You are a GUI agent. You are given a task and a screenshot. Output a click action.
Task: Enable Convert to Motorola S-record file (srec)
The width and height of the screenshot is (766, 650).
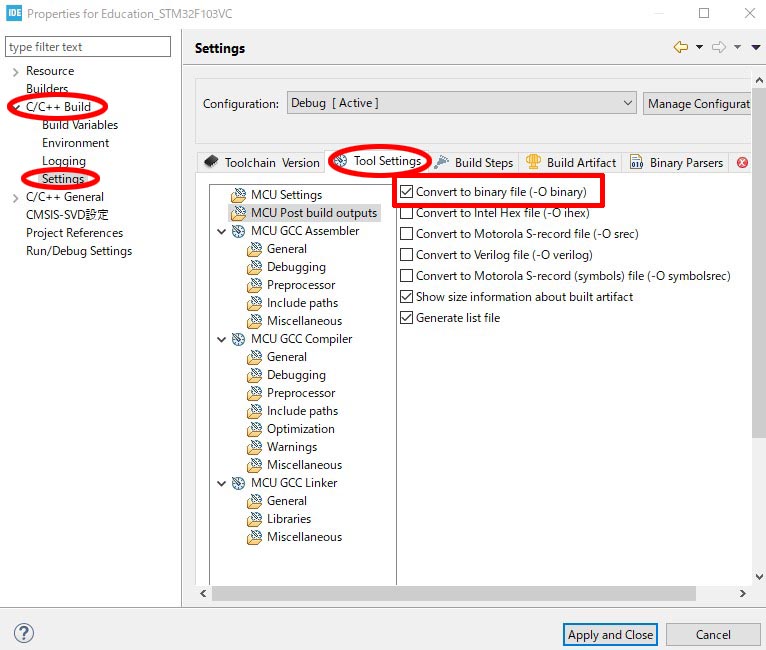point(406,234)
